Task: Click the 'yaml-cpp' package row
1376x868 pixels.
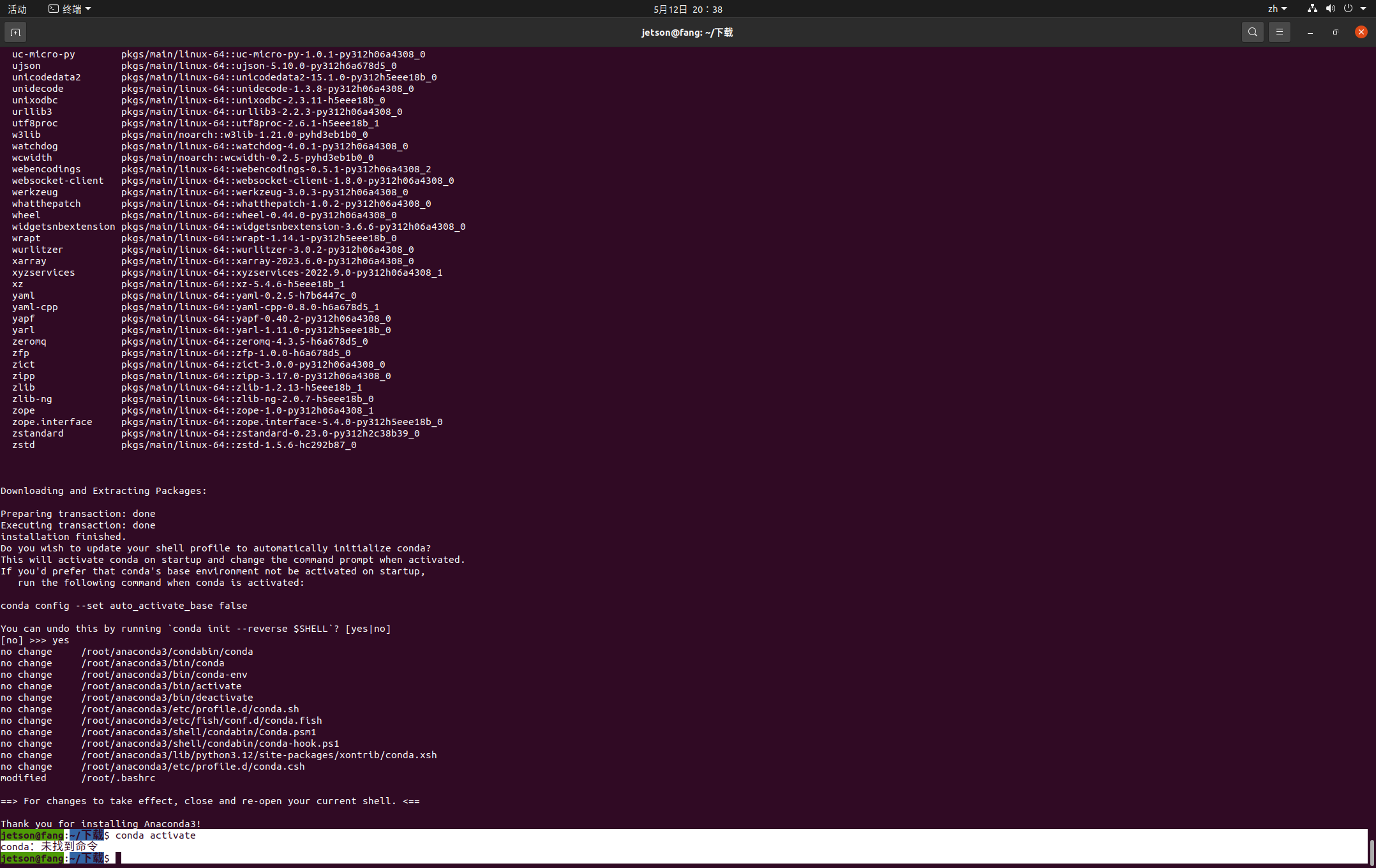Action: [x=195, y=307]
